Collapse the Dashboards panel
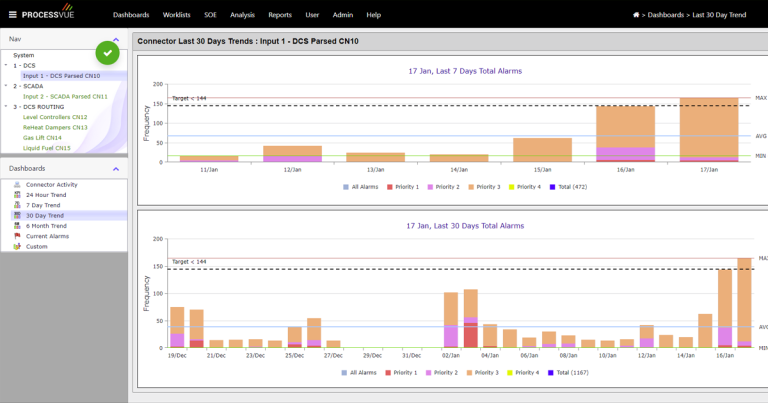 (116, 169)
